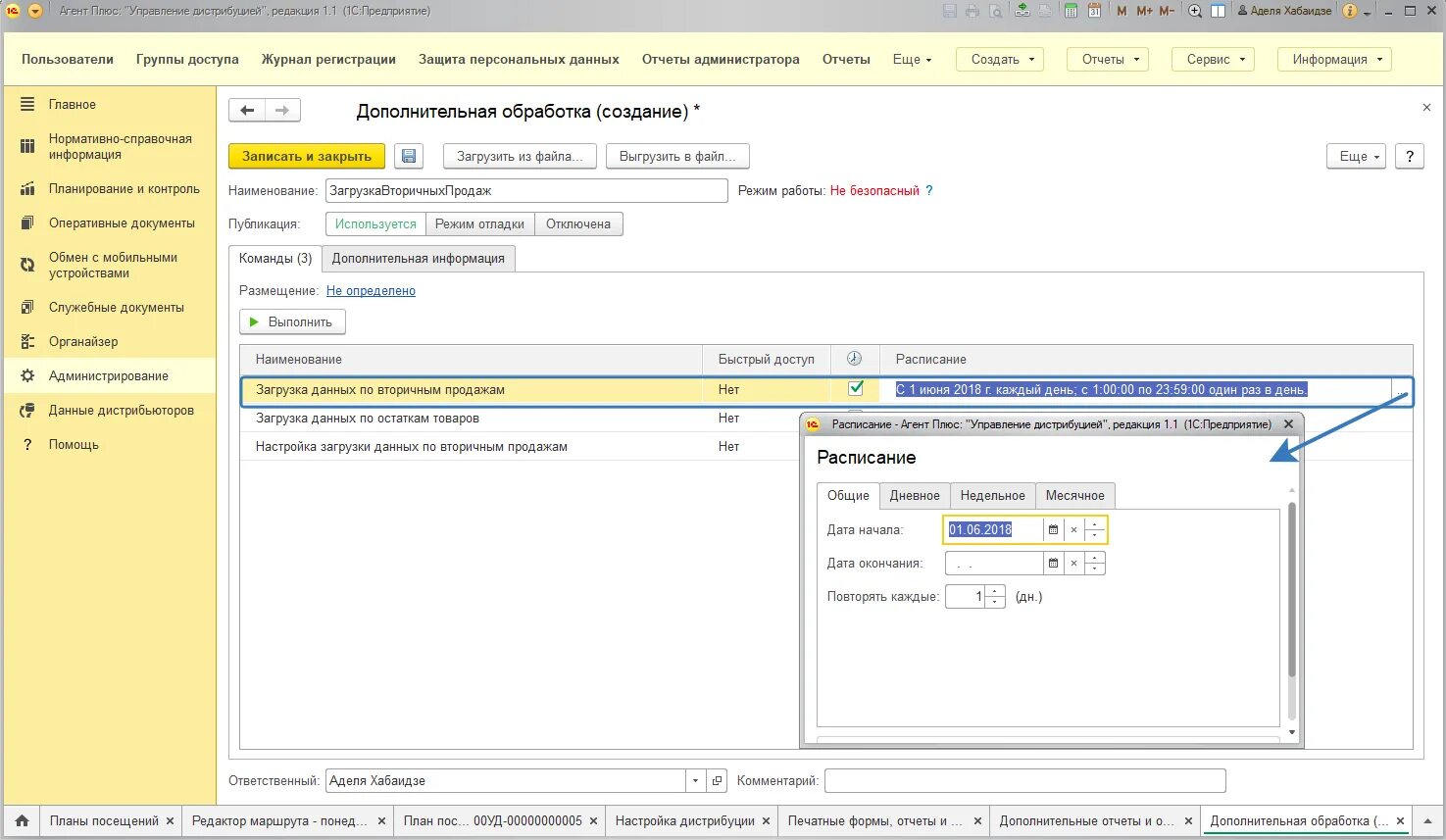1446x840 pixels.
Task: Clear the Дата начала field
Action: coord(1073,529)
